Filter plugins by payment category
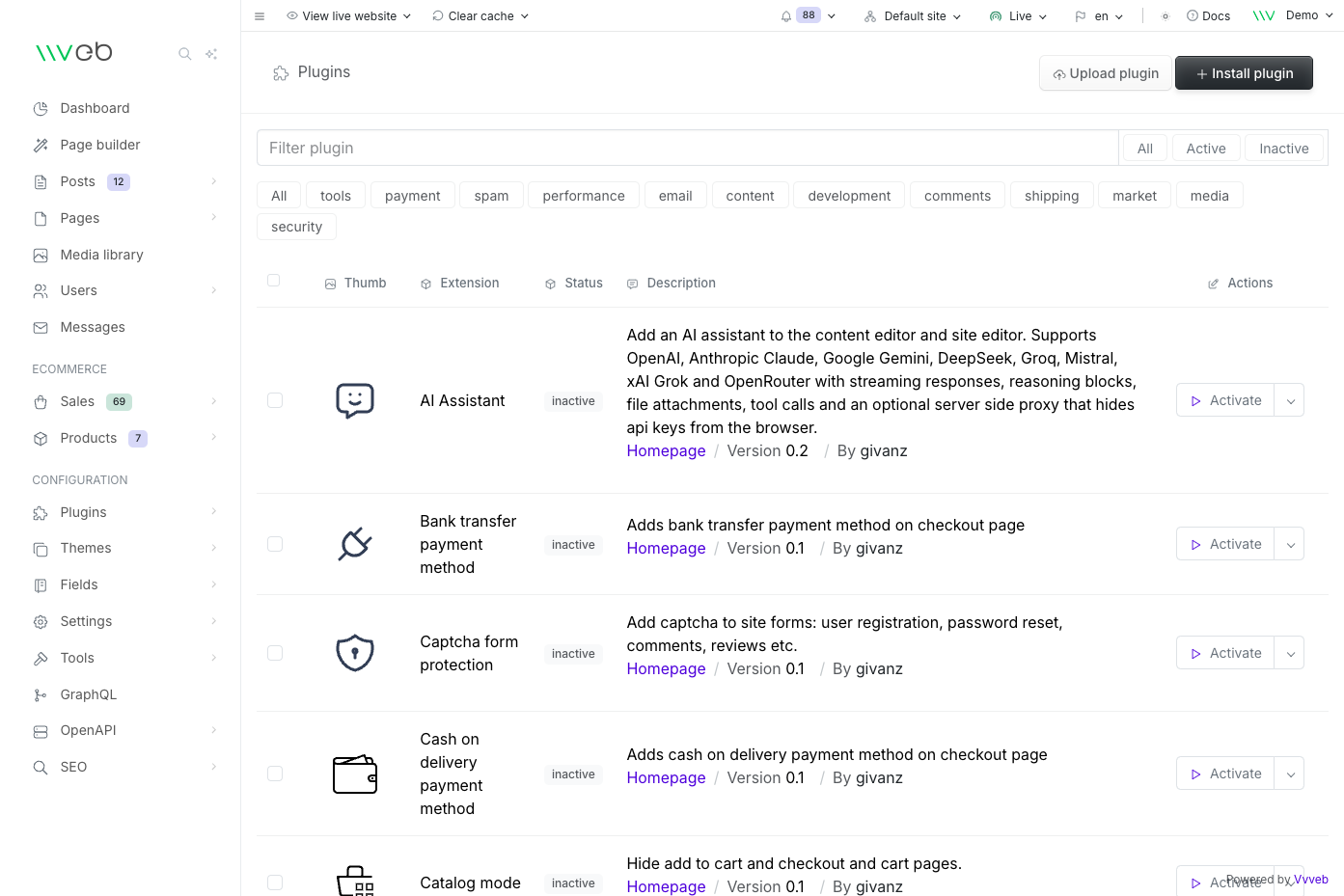This screenshot has width=1344, height=896. click(412, 196)
